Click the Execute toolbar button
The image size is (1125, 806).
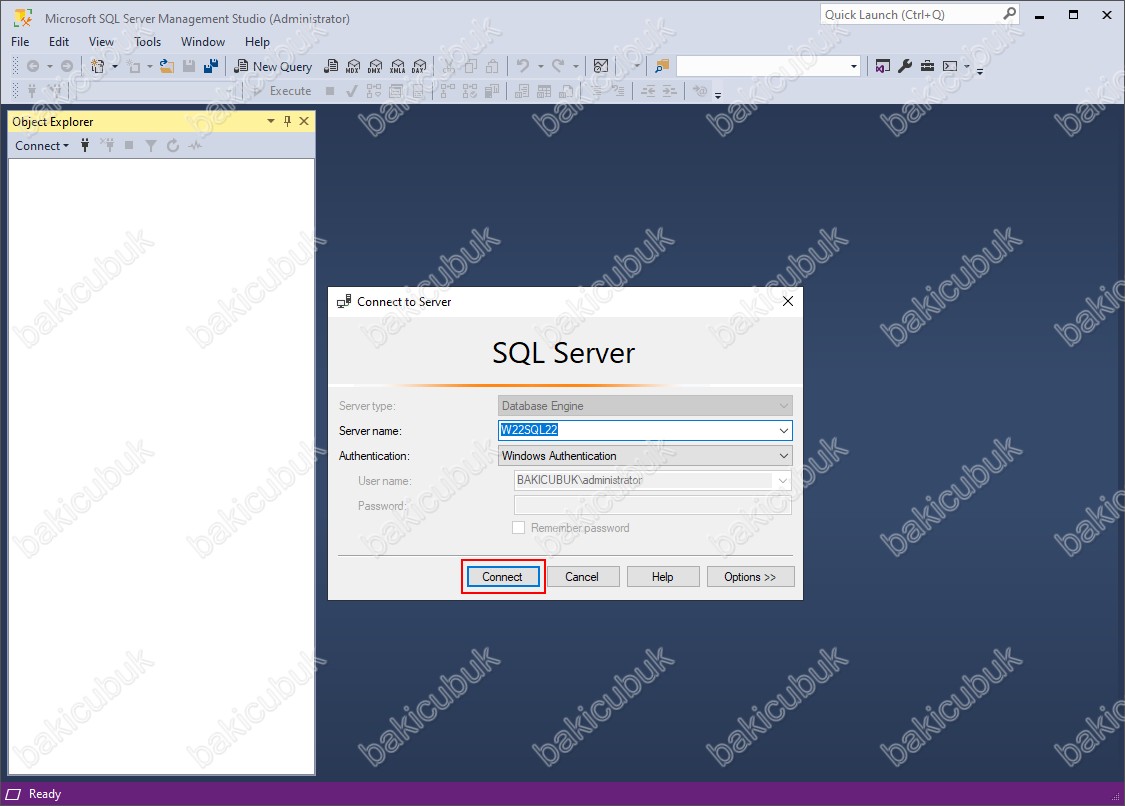click(x=283, y=91)
